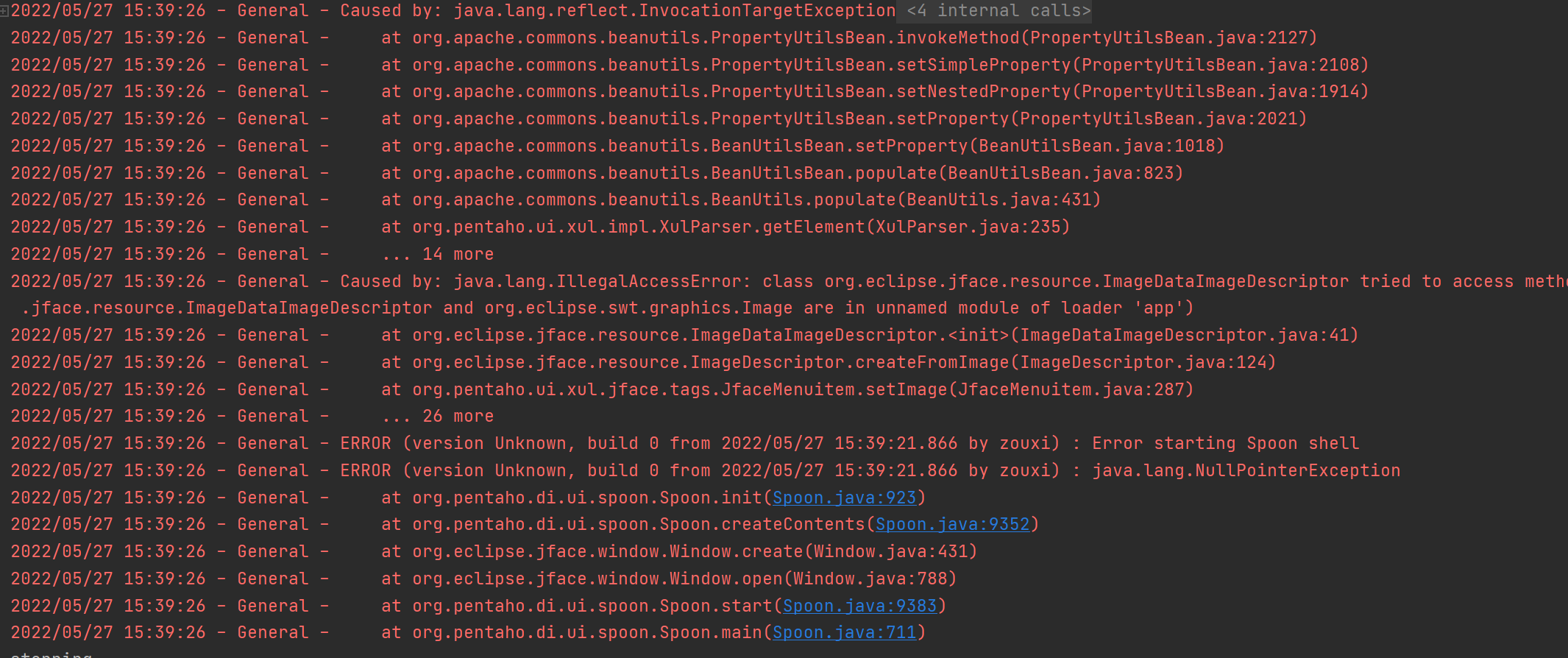The image size is (1568, 658).
Task: Select the Window.open(Window.java:788) line
Action: (x=684, y=579)
